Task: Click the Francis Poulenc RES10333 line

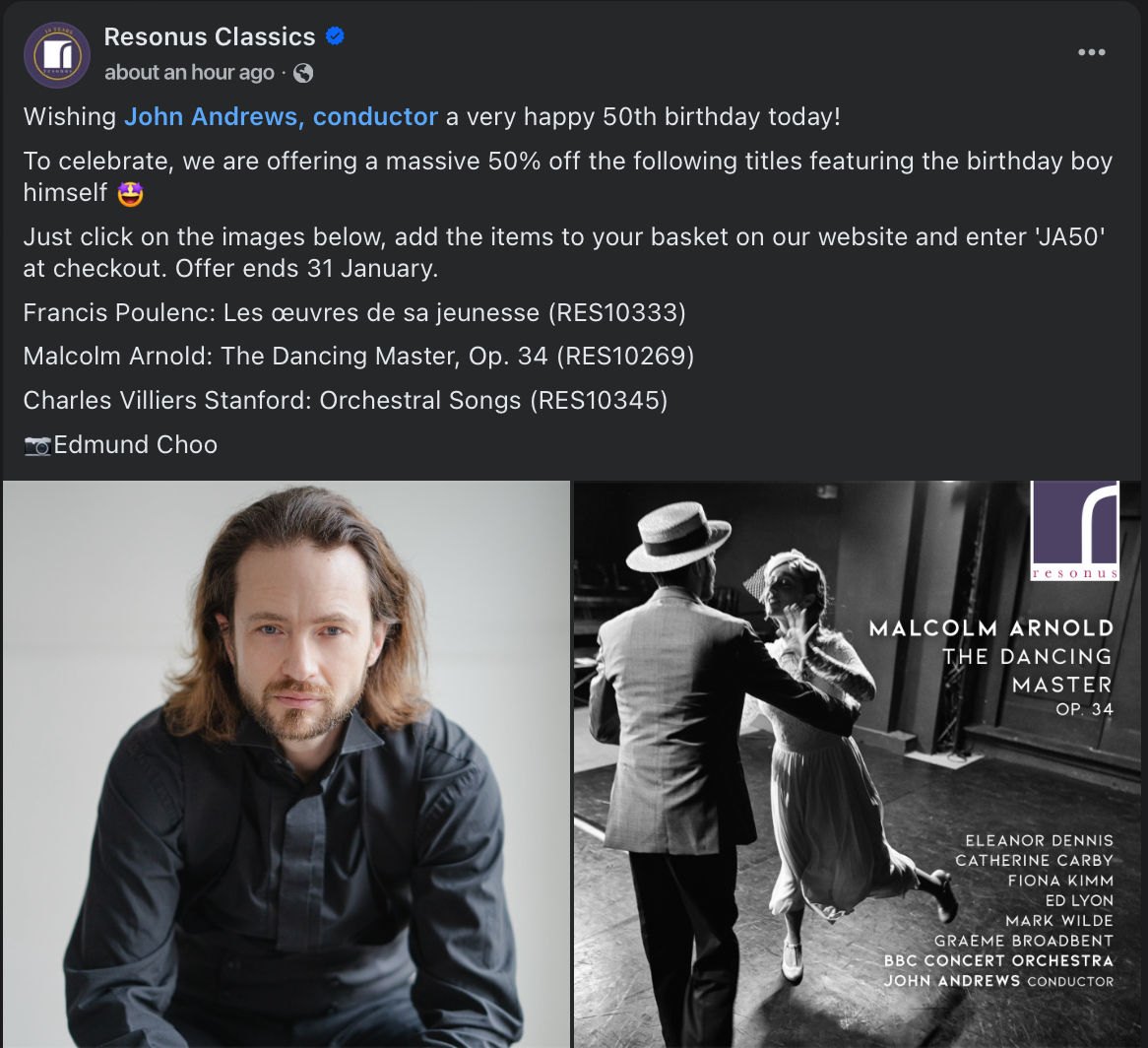Action: (x=354, y=313)
